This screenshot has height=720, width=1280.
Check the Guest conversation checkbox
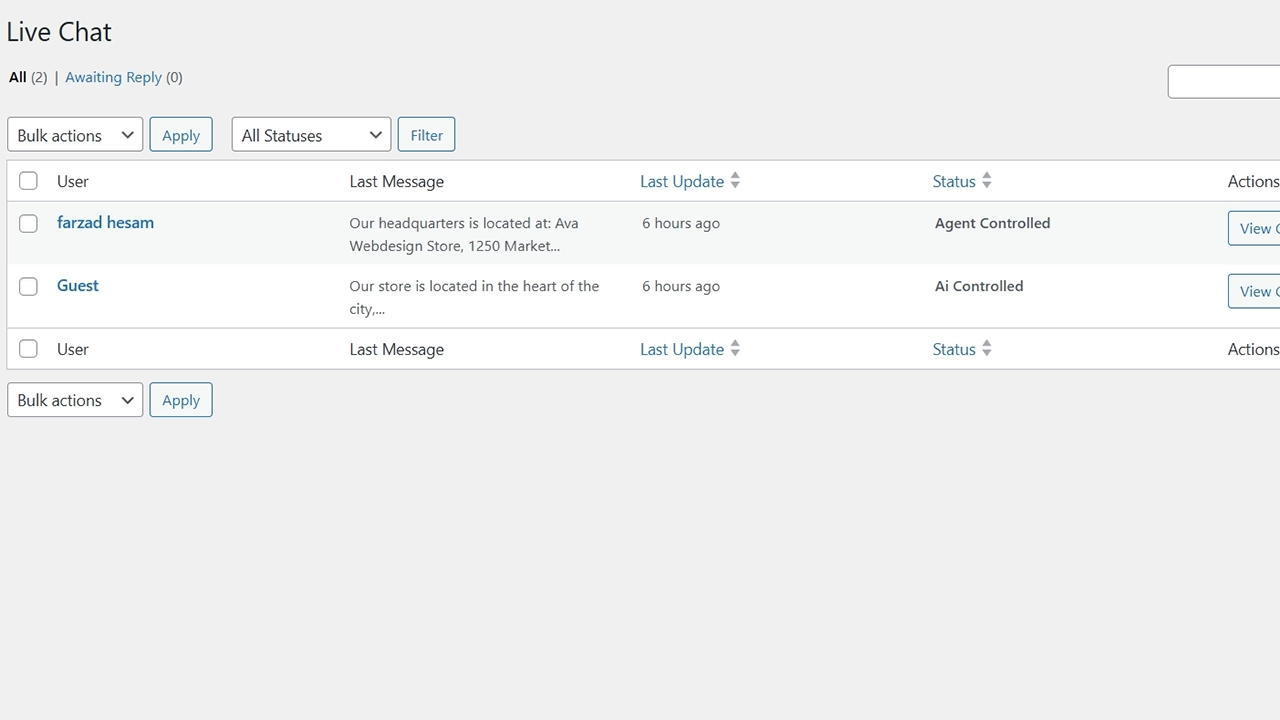[x=28, y=286]
